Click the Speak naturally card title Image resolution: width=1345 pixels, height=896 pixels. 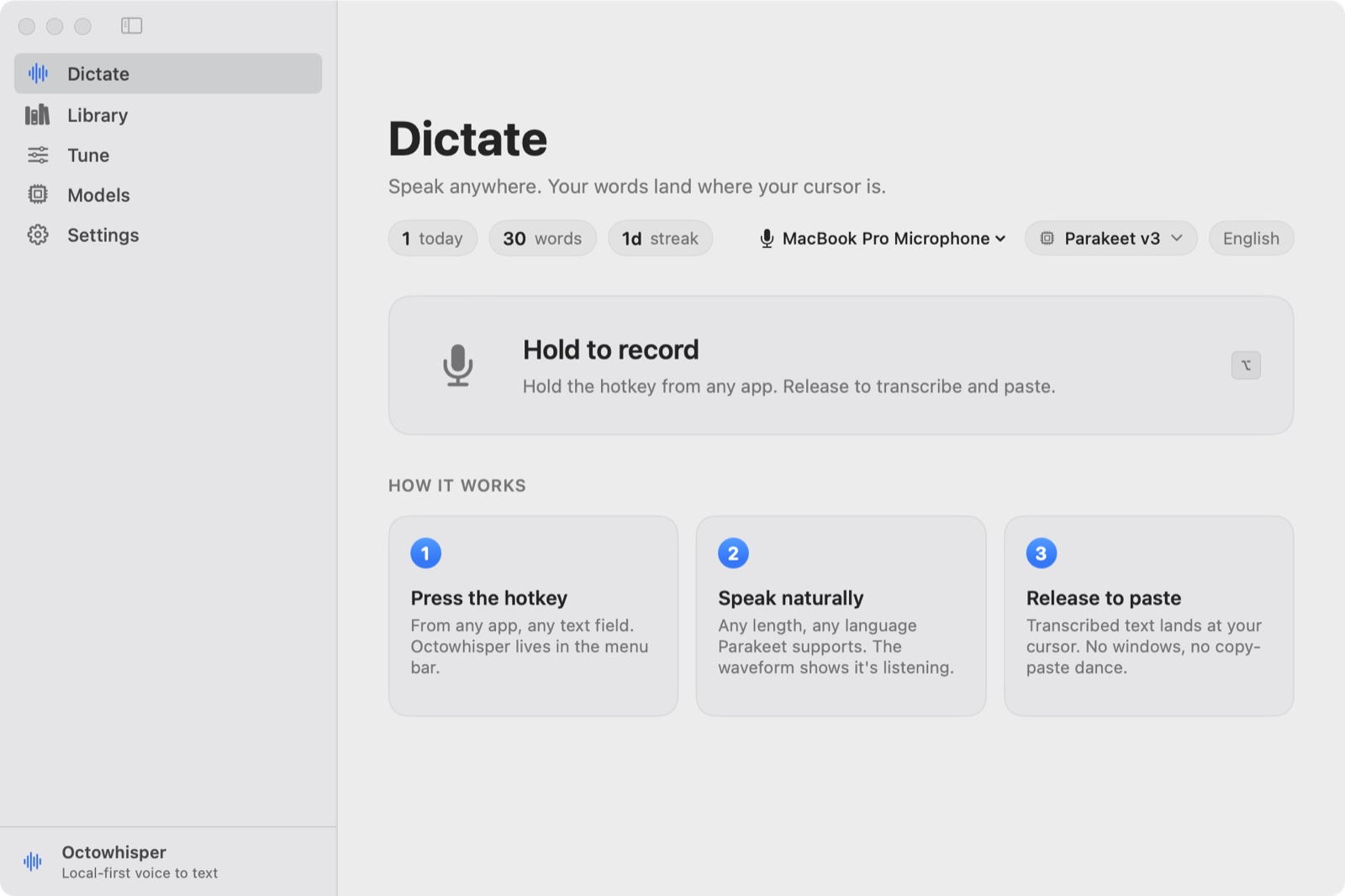point(790,598)
